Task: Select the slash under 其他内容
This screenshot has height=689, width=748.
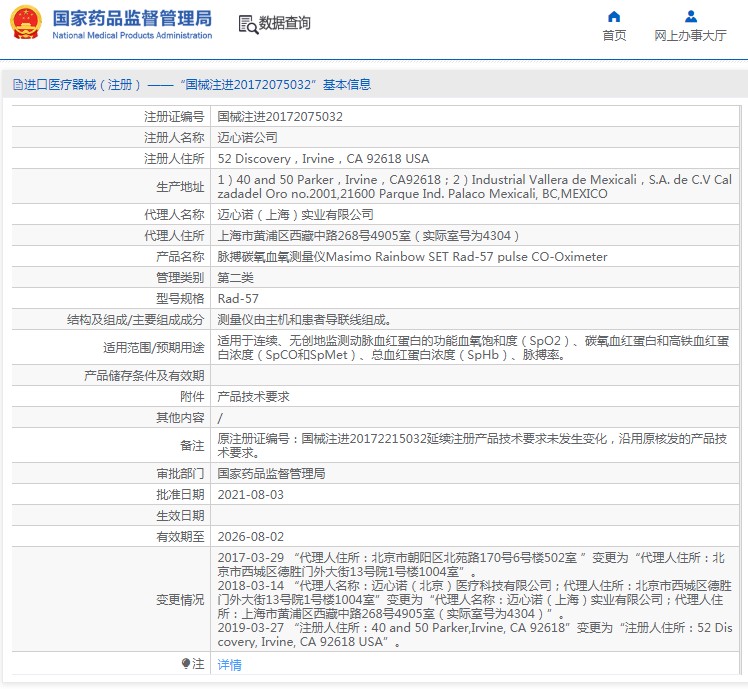Action: pos(220,418)
